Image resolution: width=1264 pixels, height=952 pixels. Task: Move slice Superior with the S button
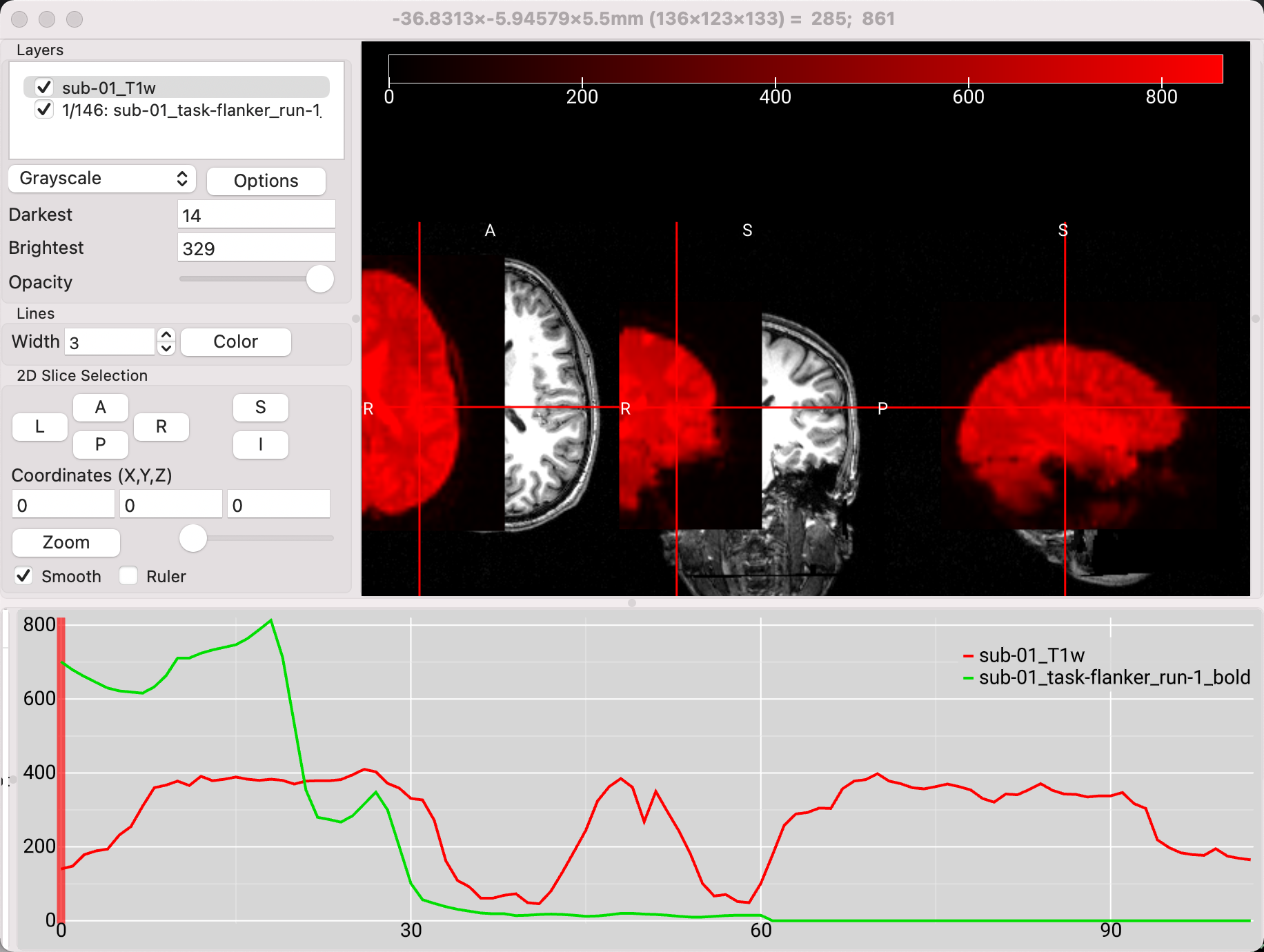tap(261, 408)
